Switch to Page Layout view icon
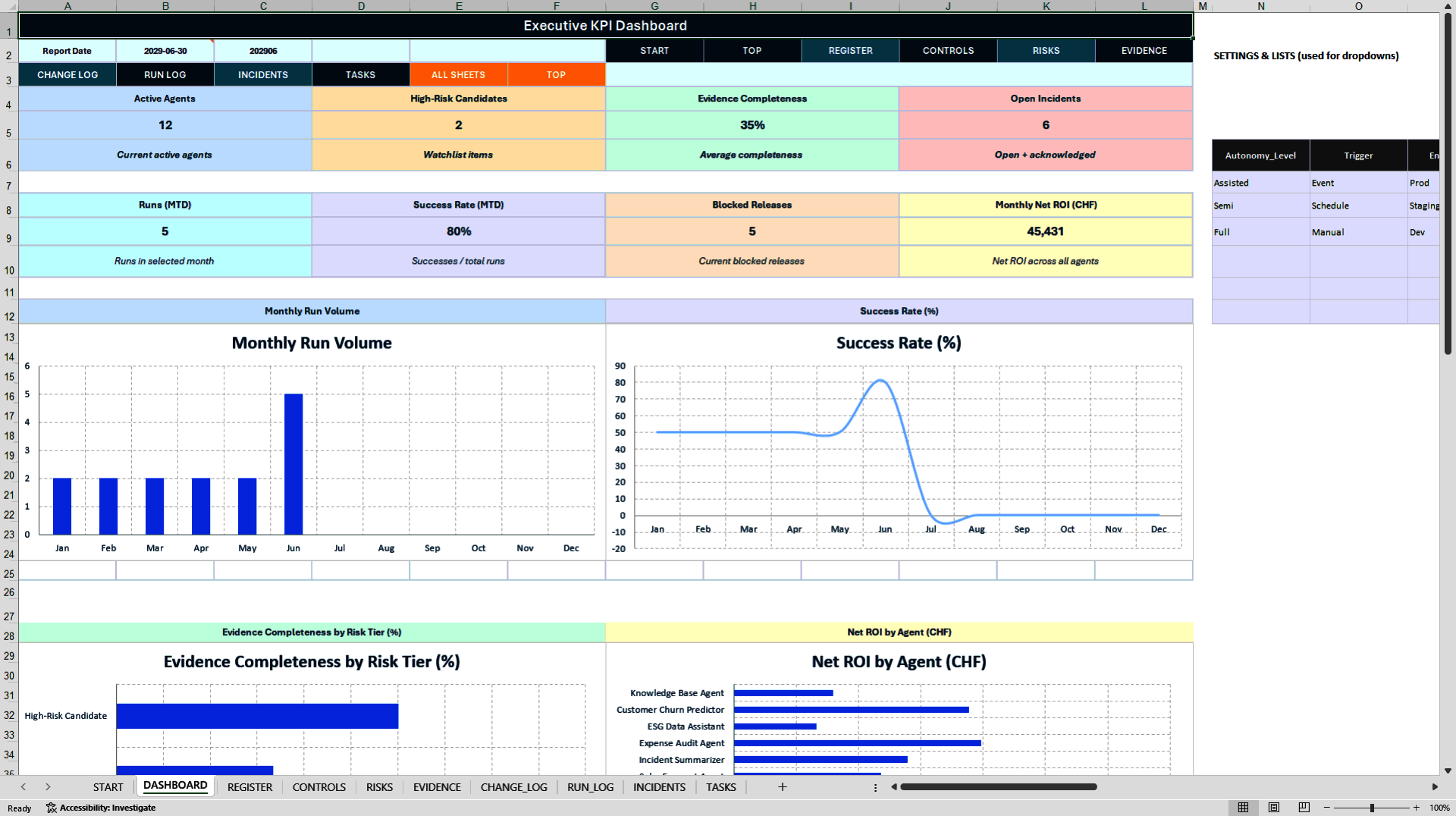 (x=1274, y=808)
